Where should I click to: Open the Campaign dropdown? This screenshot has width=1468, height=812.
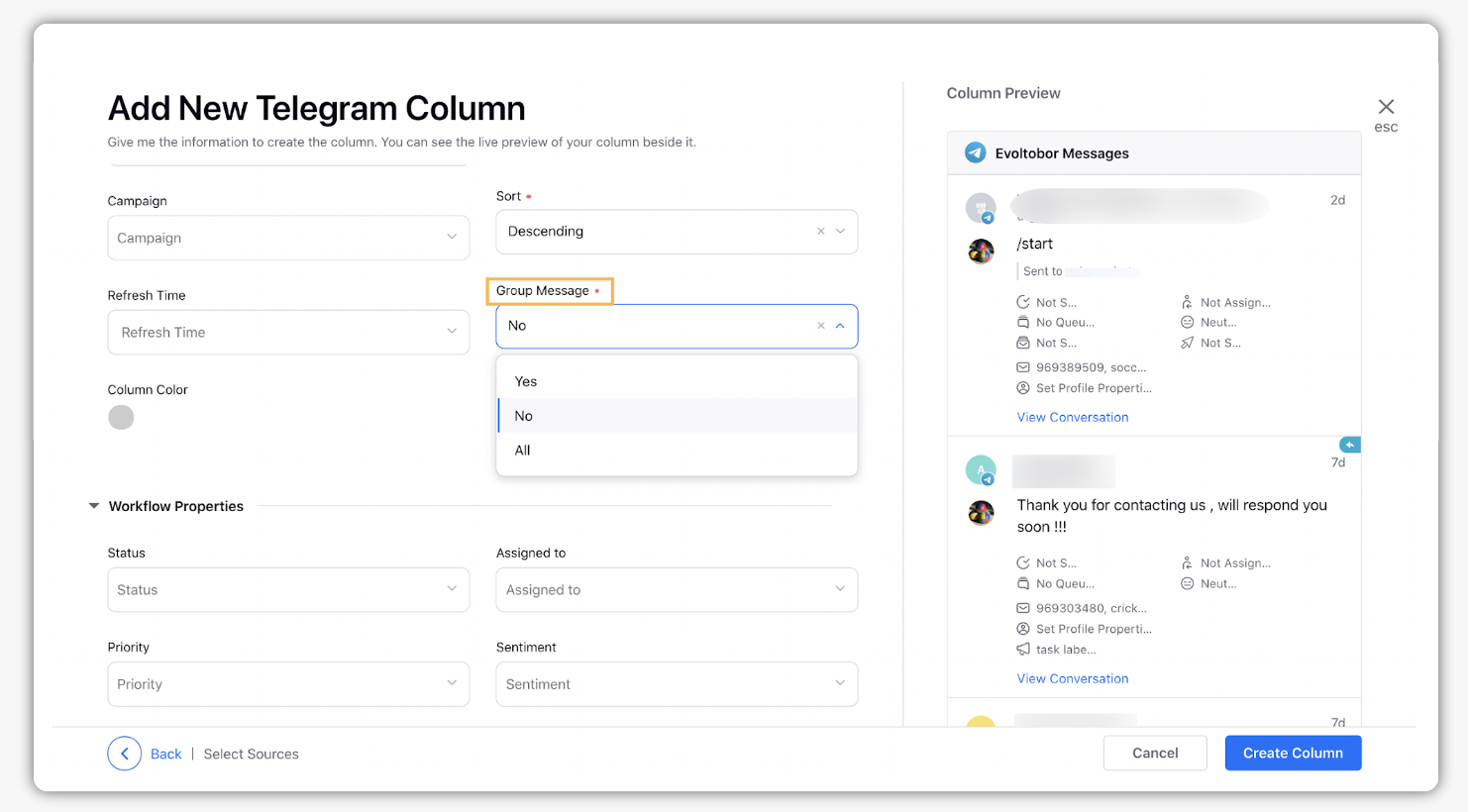click(x=288, y=238)
